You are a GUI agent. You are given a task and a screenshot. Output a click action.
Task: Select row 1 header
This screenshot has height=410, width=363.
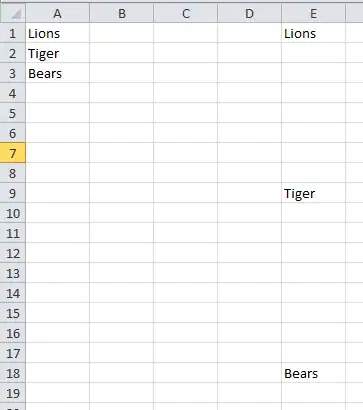coord(13,33)
